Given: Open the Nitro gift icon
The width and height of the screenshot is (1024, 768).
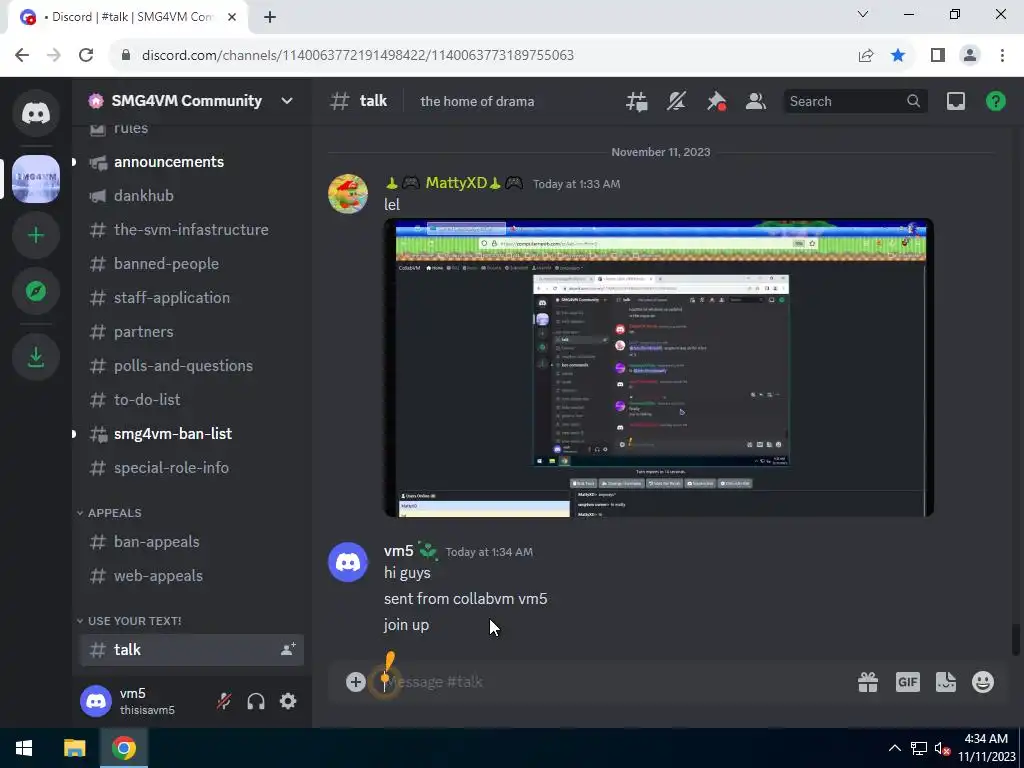Looking at the screenshot, I should pyautogui.click(x=868, y=682).
